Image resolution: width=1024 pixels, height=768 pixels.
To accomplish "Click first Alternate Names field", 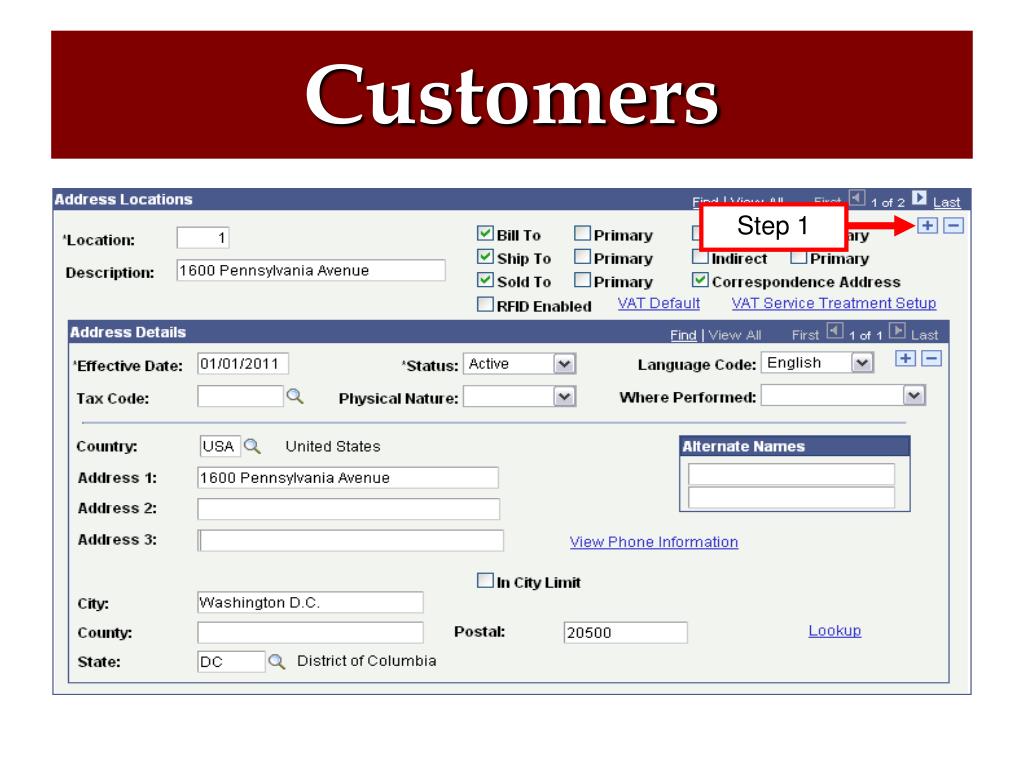I will (791, 474).
